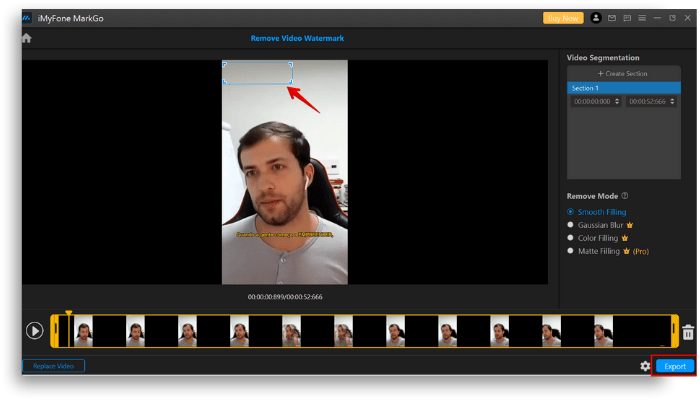Click the Create Section button
This screenshot has height=400, width=700.
tap(624, 73)
